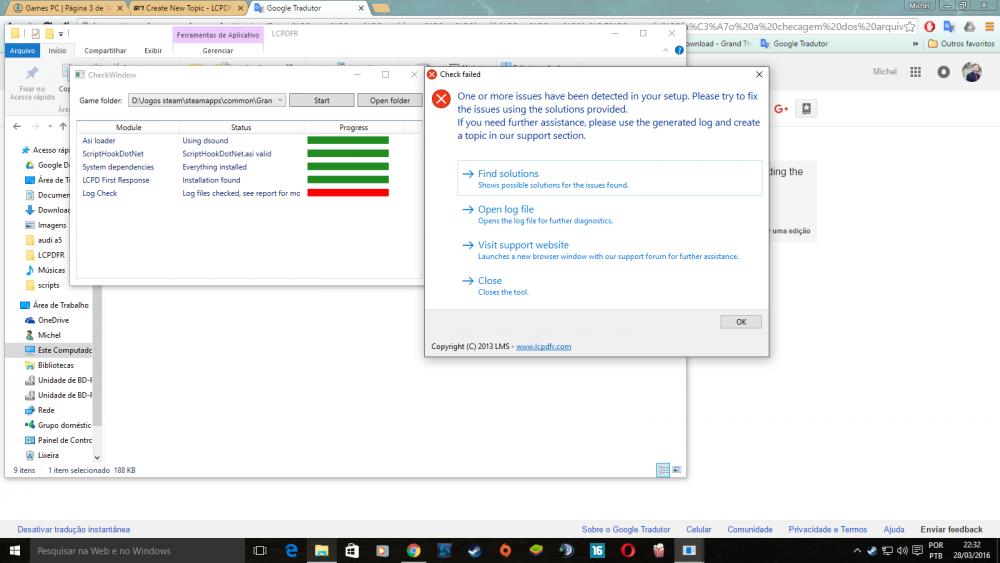Click the green Asi loader progress bar
This screenshot has width=1000, height=563.
(x=348, y=140)
